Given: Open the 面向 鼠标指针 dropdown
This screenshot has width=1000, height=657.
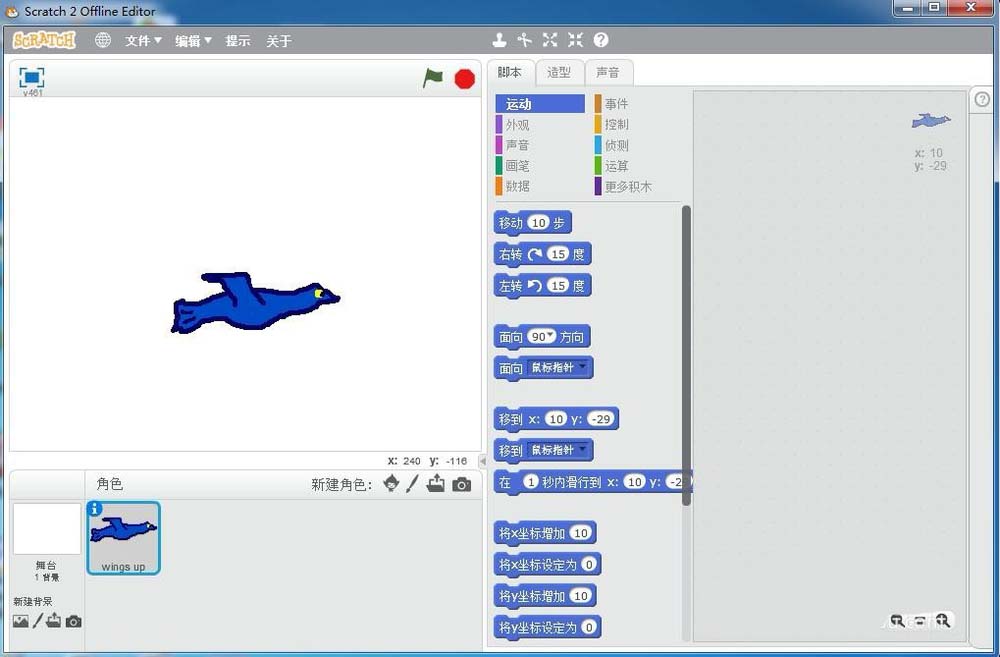Looking at the screenshot, I should pyautogui.click(x=583, y=368).
